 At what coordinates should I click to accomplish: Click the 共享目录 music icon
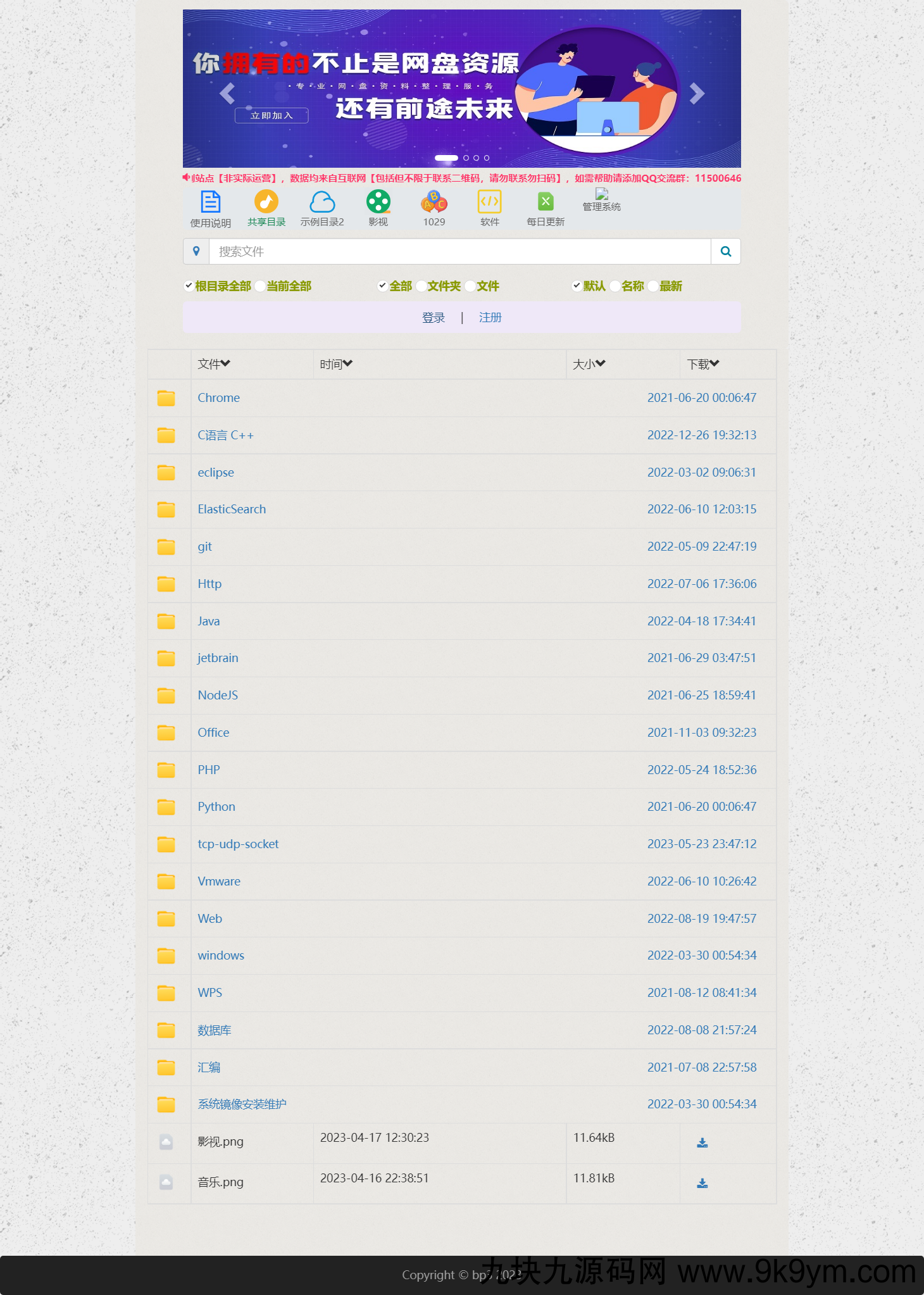point(266,203)
